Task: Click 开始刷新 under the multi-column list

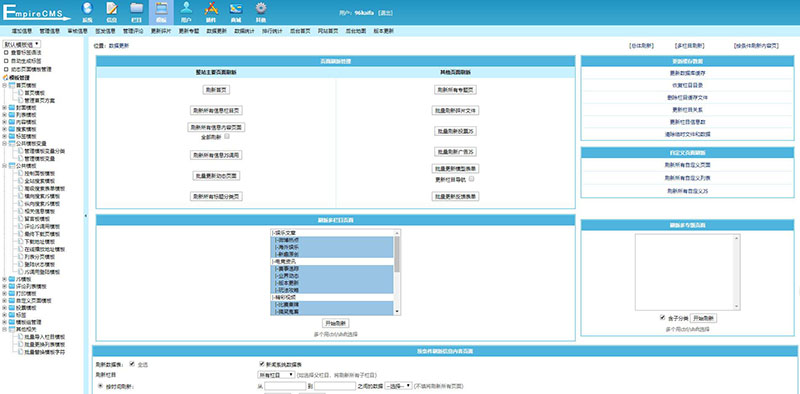Action: (x=335, y=324)
